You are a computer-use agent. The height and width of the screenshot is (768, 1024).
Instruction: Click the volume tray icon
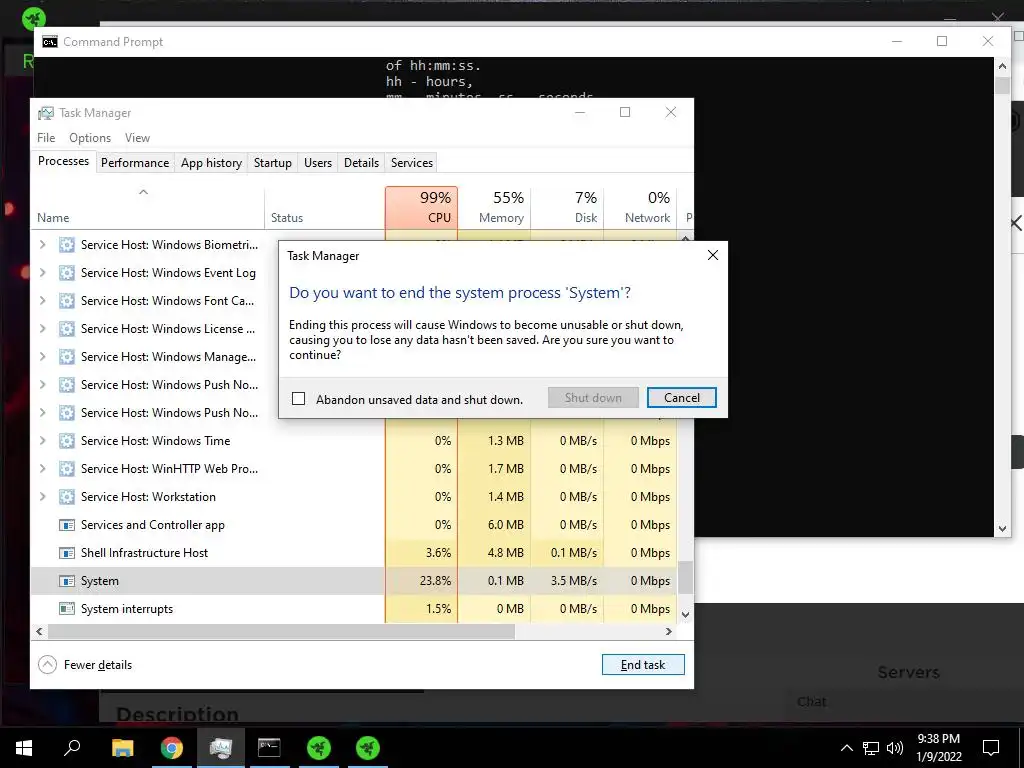pyautogui.click(x=895, y=748)
